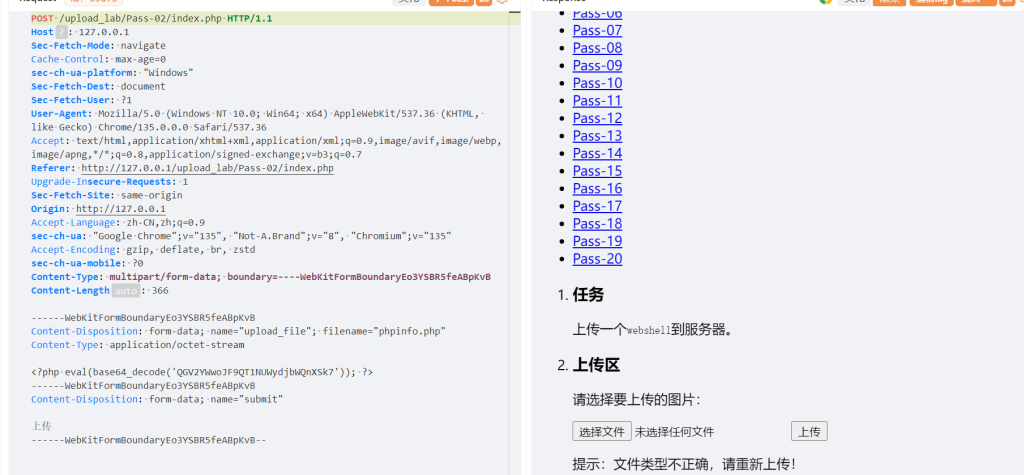Navigate to Pass-17

pos(598,207)
